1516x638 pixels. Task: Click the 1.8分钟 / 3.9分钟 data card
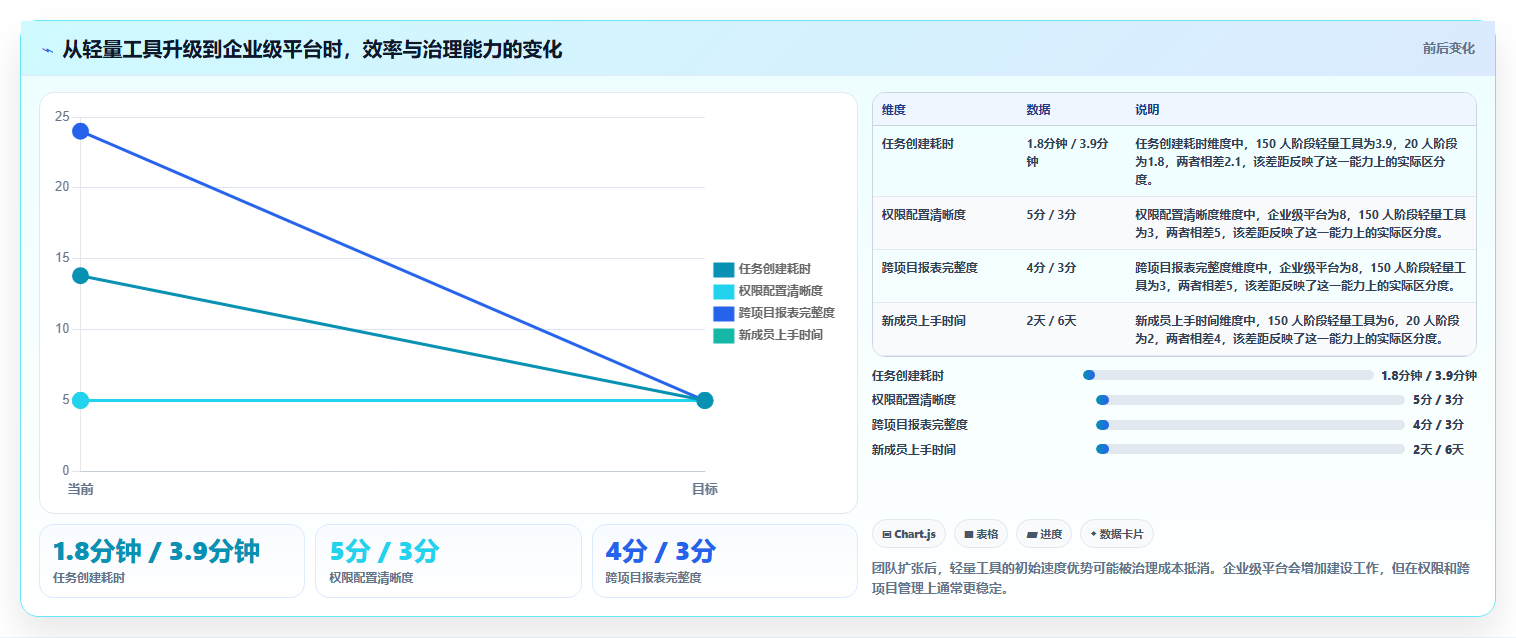171,561
